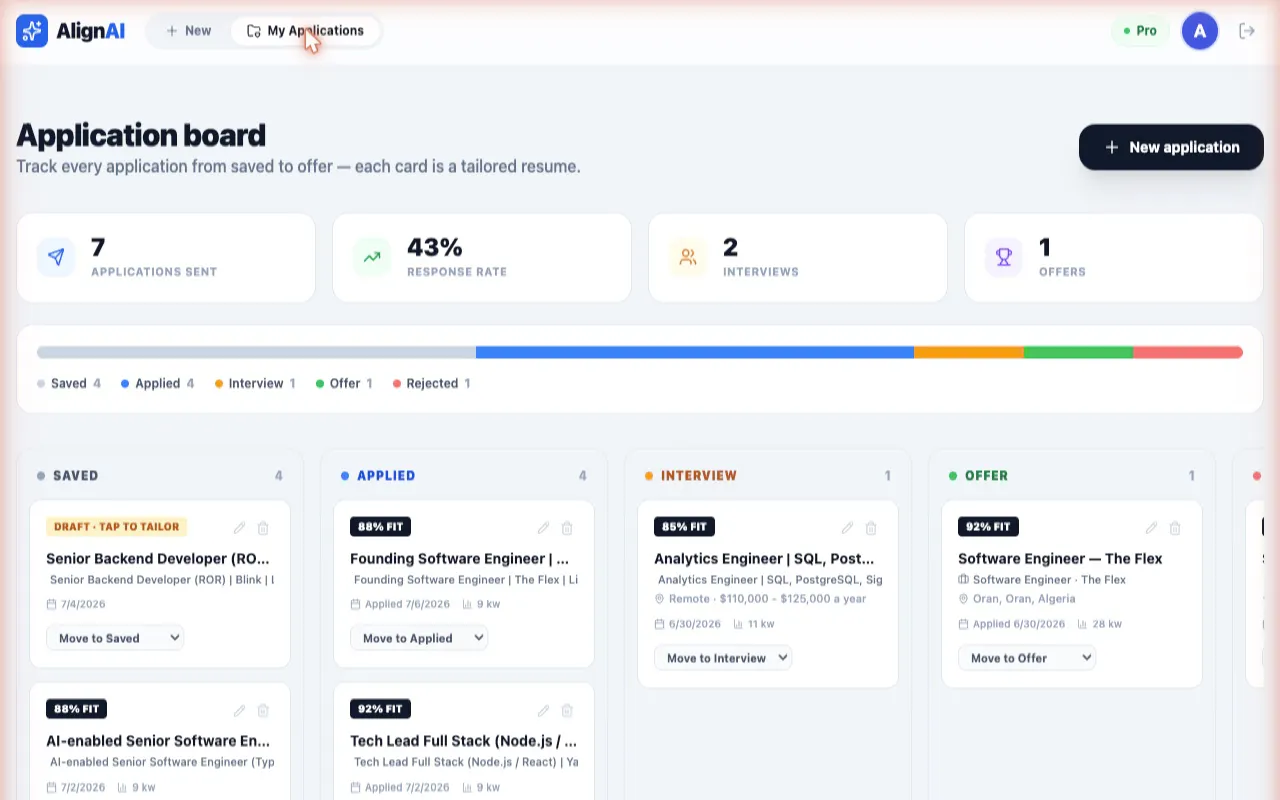Click the Pro plan badge
Viewport: 1280px width, 800px height.
click(1140, 31)
